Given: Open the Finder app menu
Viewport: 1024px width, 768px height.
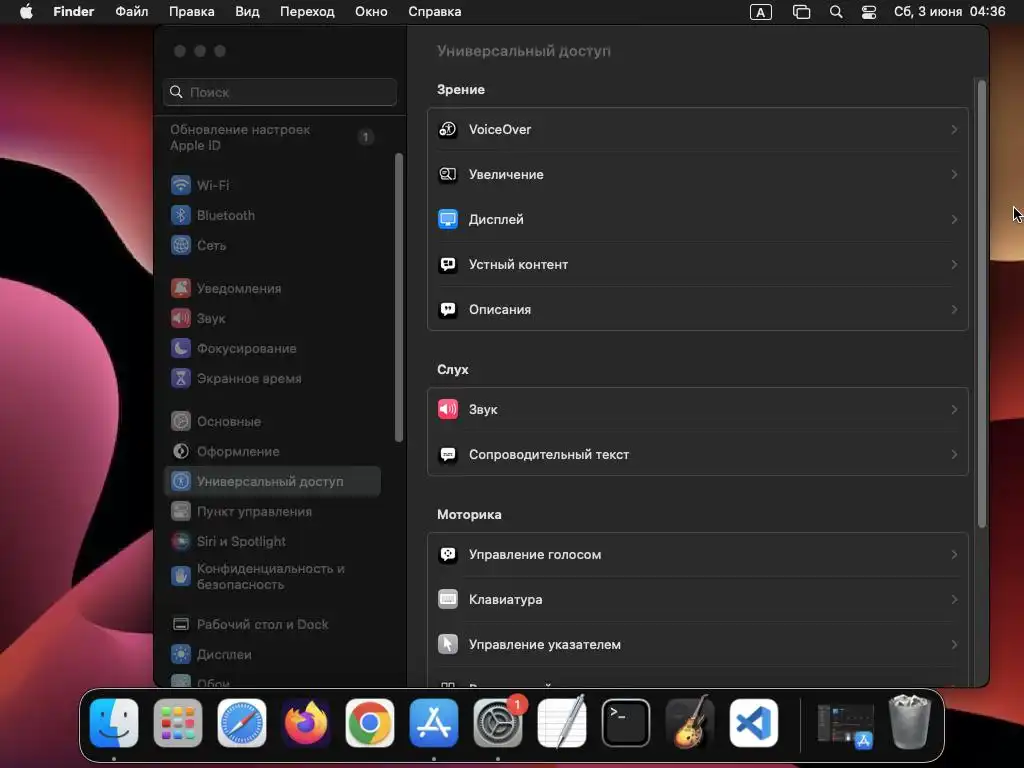Looking at the screenshot, I should [74, 12].
